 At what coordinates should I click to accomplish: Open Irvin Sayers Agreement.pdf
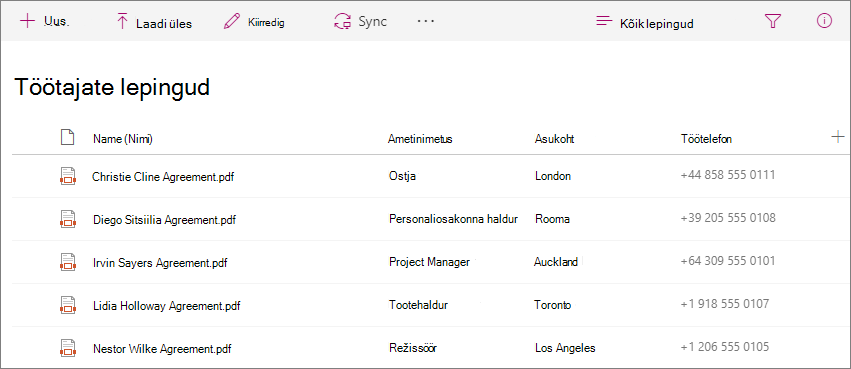pyautogui.click(x=160, y=263)
